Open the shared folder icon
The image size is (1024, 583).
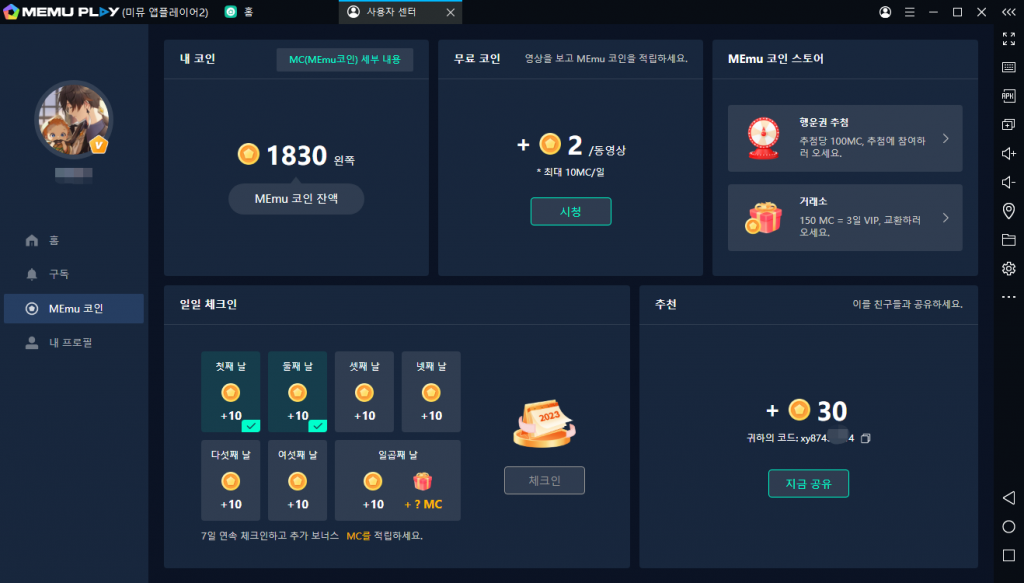point(1008,240)
